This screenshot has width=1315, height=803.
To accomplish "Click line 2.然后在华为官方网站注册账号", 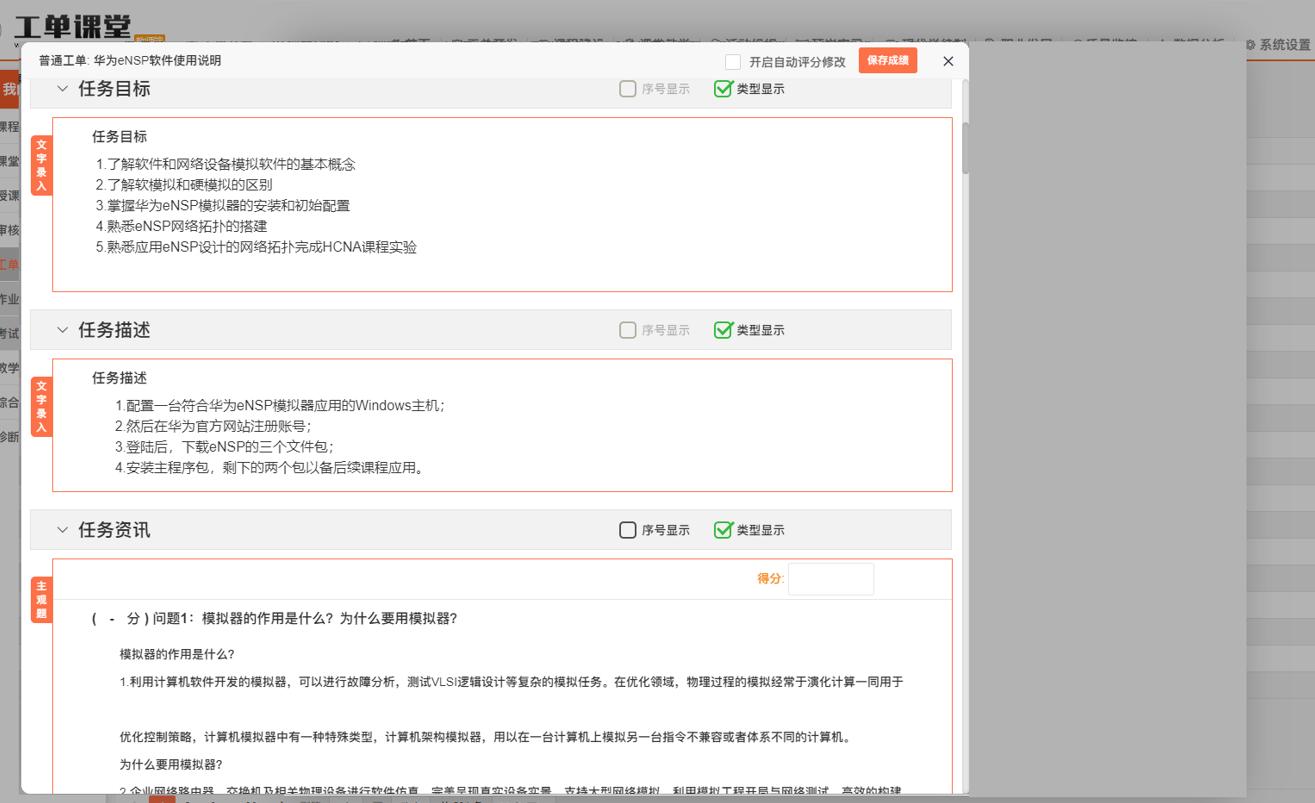I will pyautogui.click(x=213, y=426).
